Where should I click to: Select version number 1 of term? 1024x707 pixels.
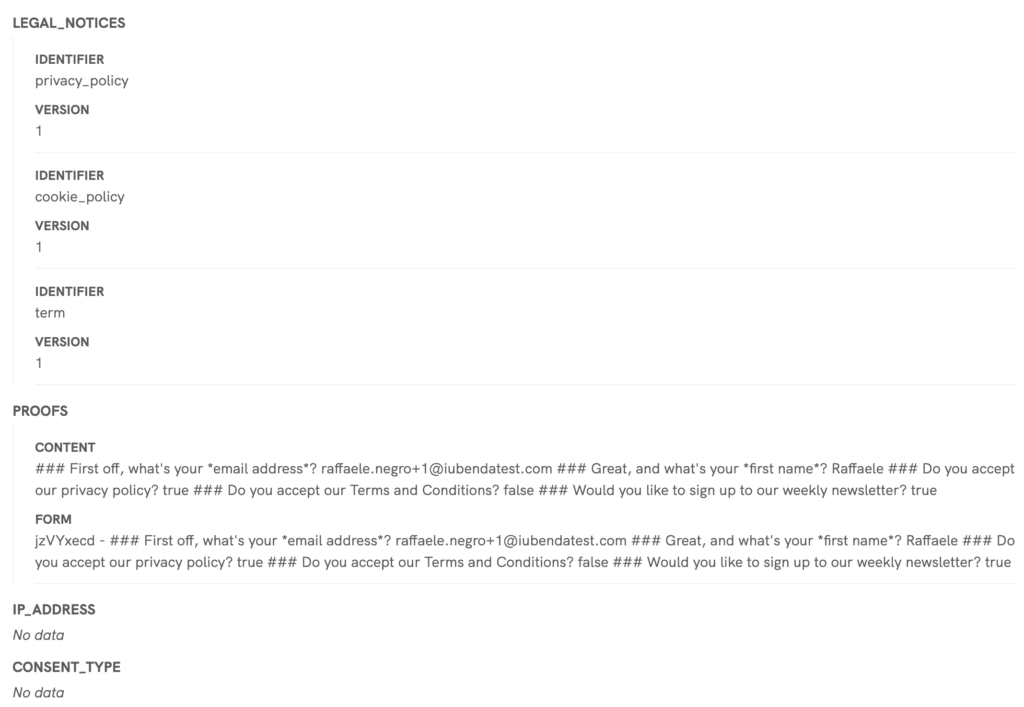point(39,363)
